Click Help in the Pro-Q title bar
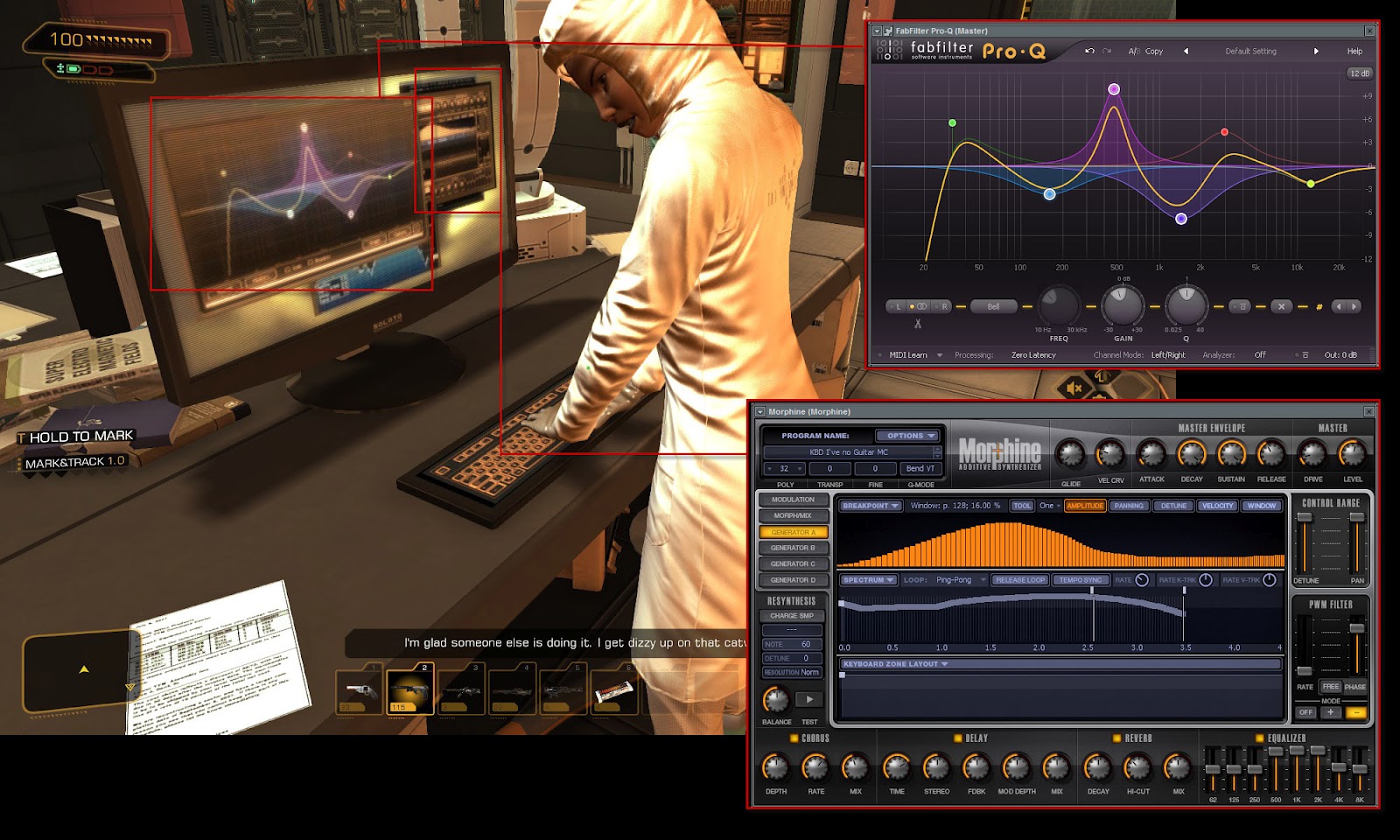 (x=1355, y=51)
